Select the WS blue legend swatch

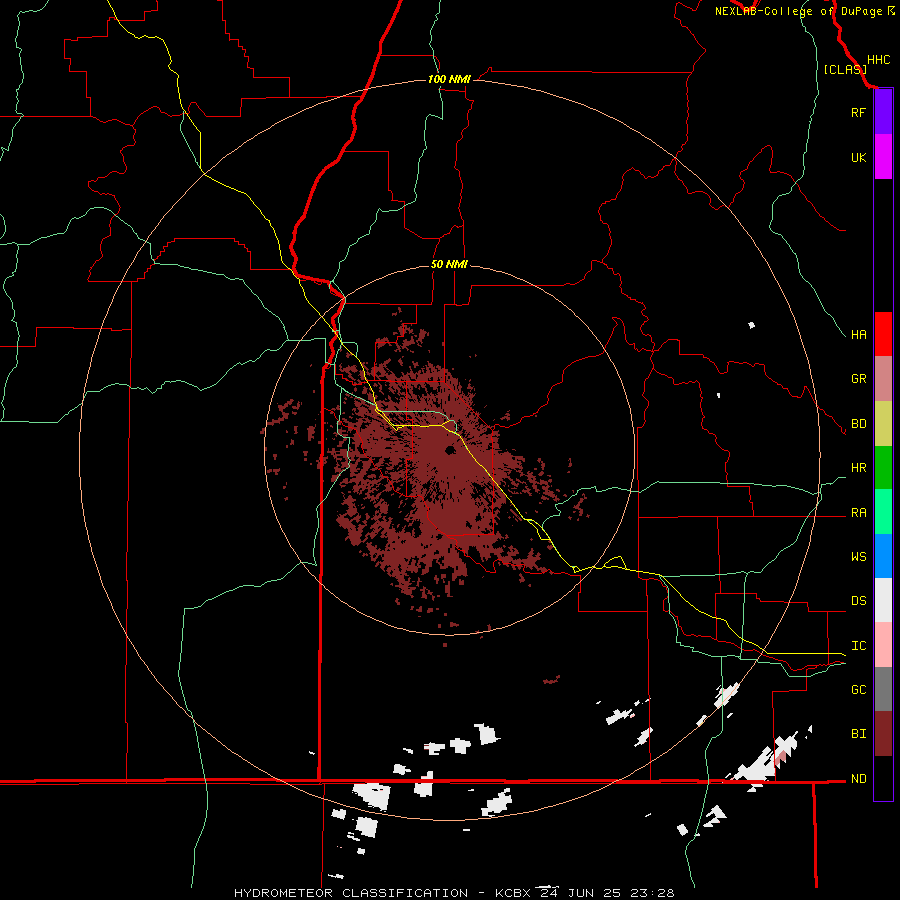[883, 556]
